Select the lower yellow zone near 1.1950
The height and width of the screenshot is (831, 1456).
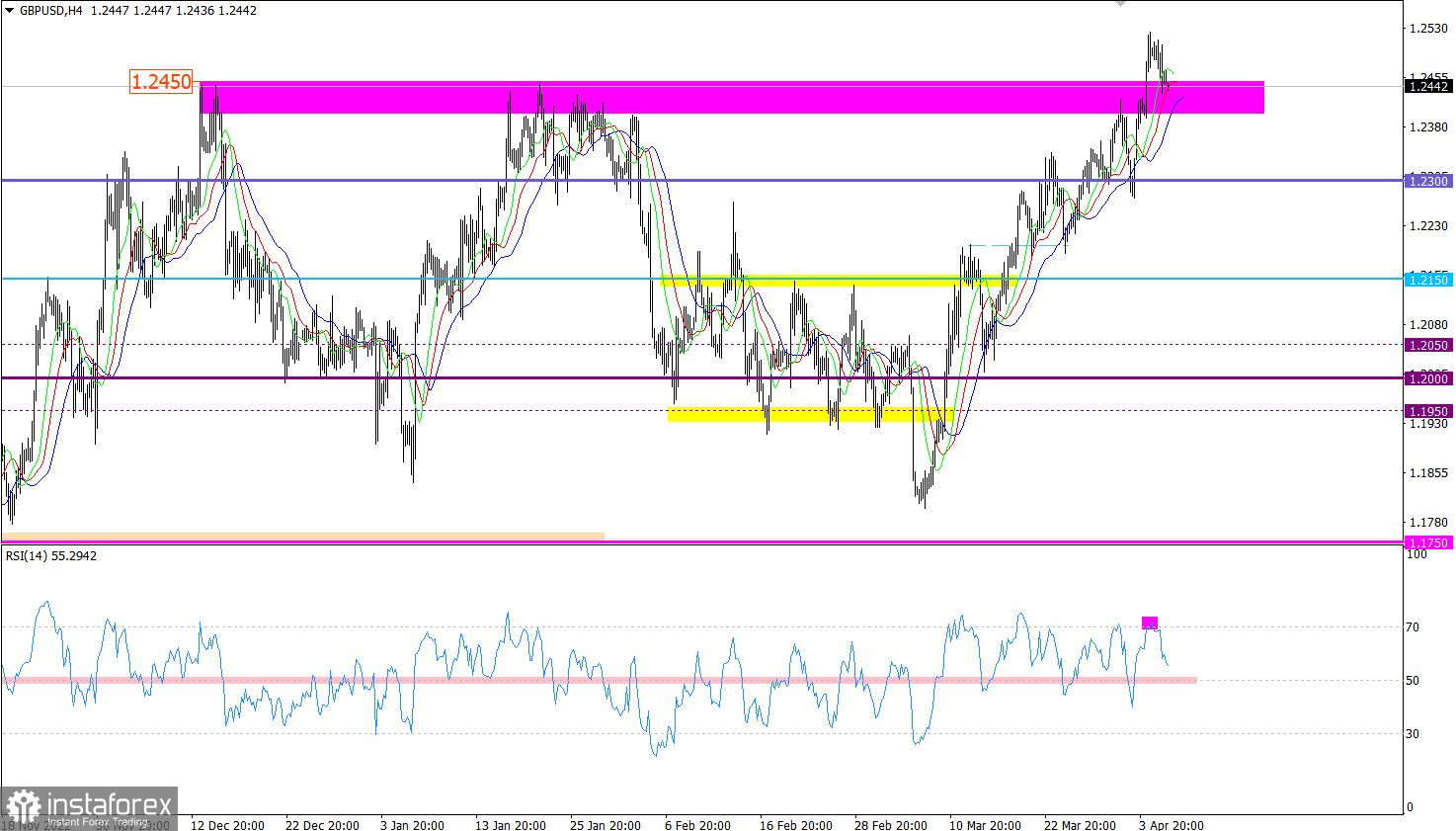(x=810, y=415)
